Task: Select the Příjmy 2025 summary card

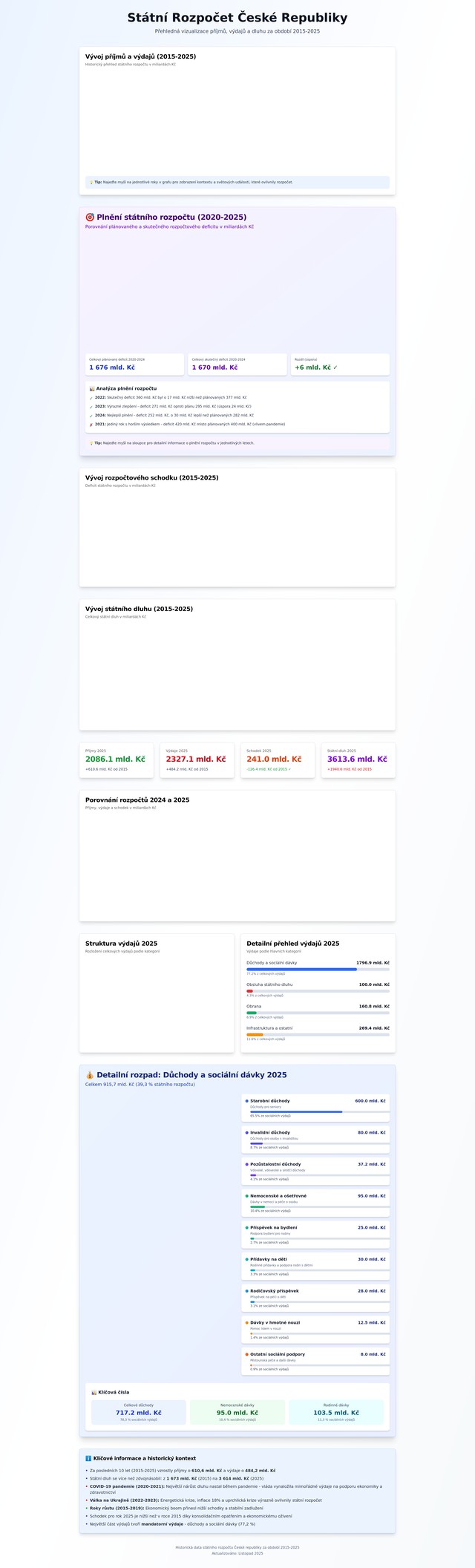Action: 117,760
